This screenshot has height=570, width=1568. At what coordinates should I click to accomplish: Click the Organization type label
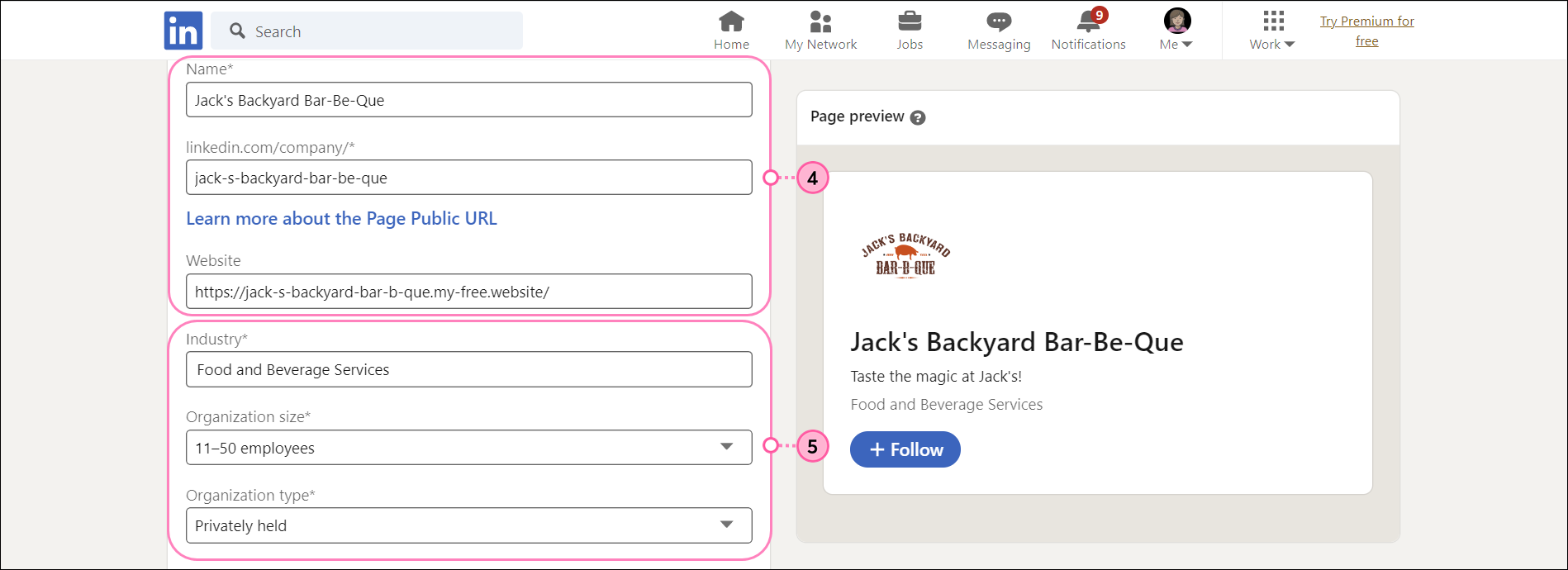250,496
